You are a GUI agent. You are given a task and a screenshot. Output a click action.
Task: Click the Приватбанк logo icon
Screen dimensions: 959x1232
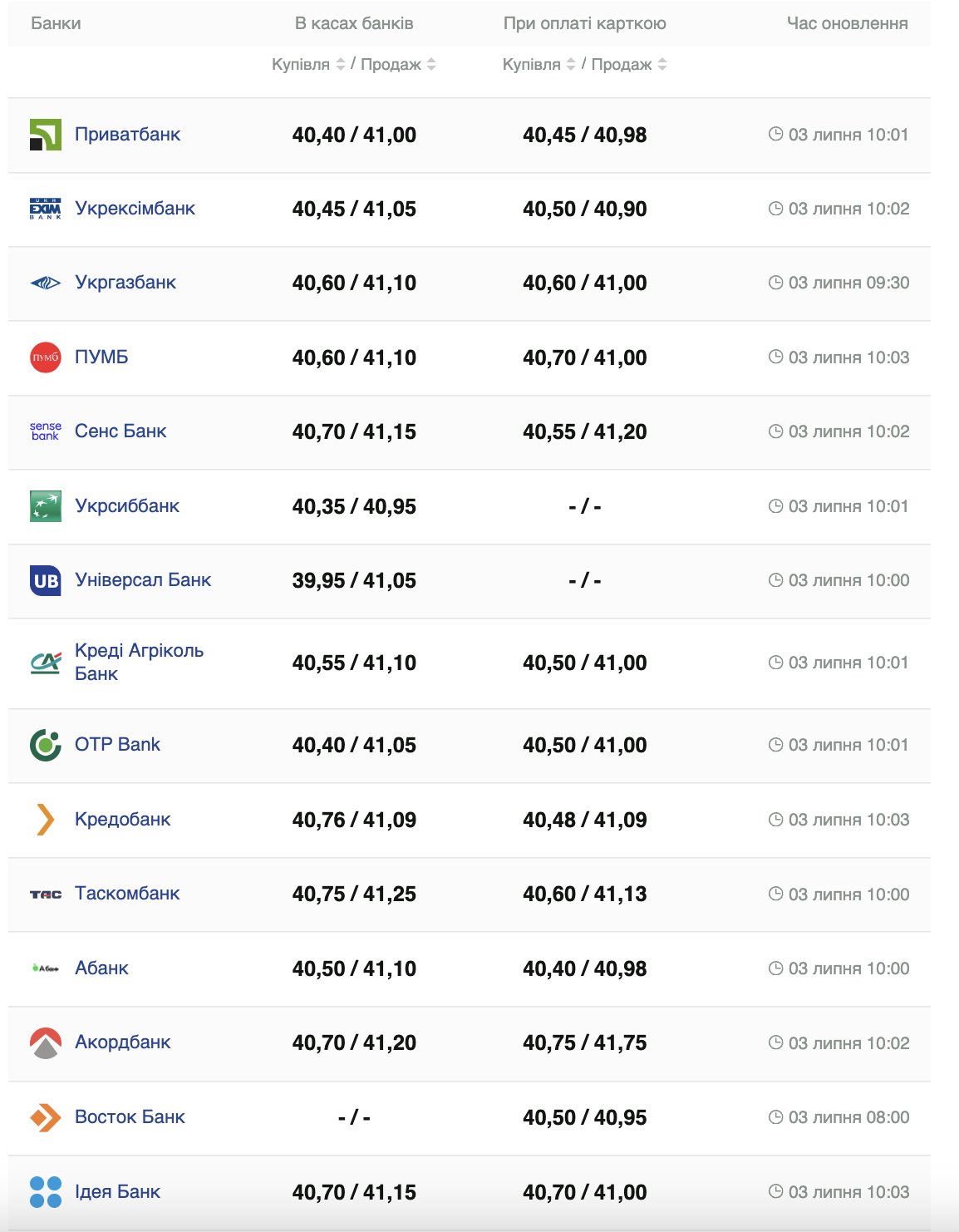(45, 135)
